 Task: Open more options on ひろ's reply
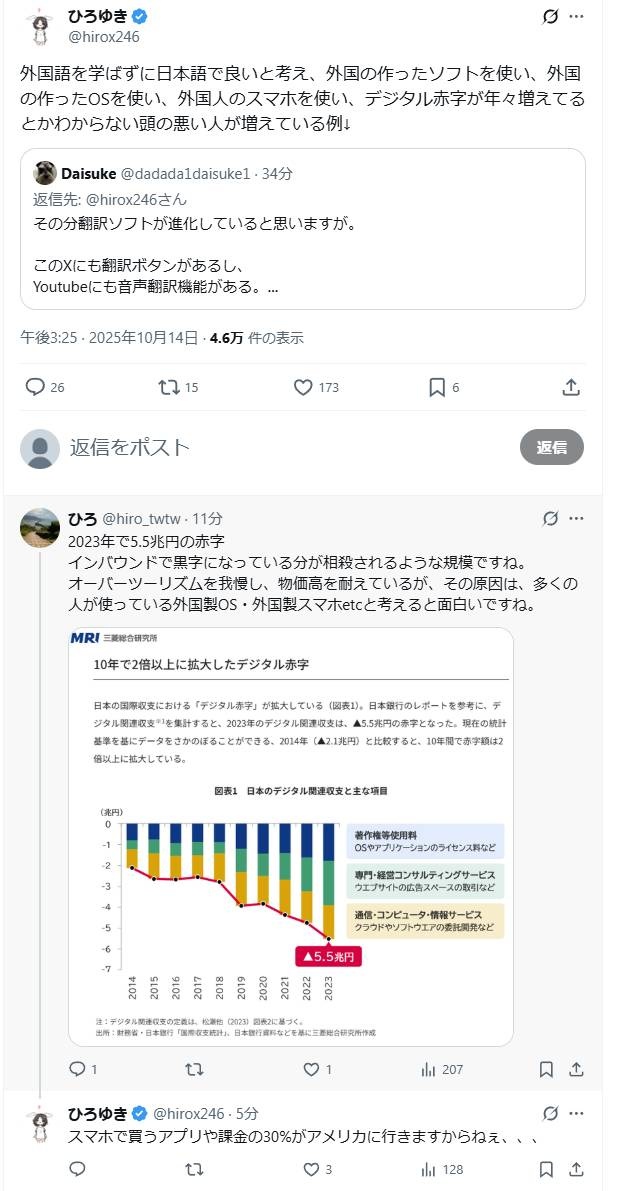pos(577,519)
